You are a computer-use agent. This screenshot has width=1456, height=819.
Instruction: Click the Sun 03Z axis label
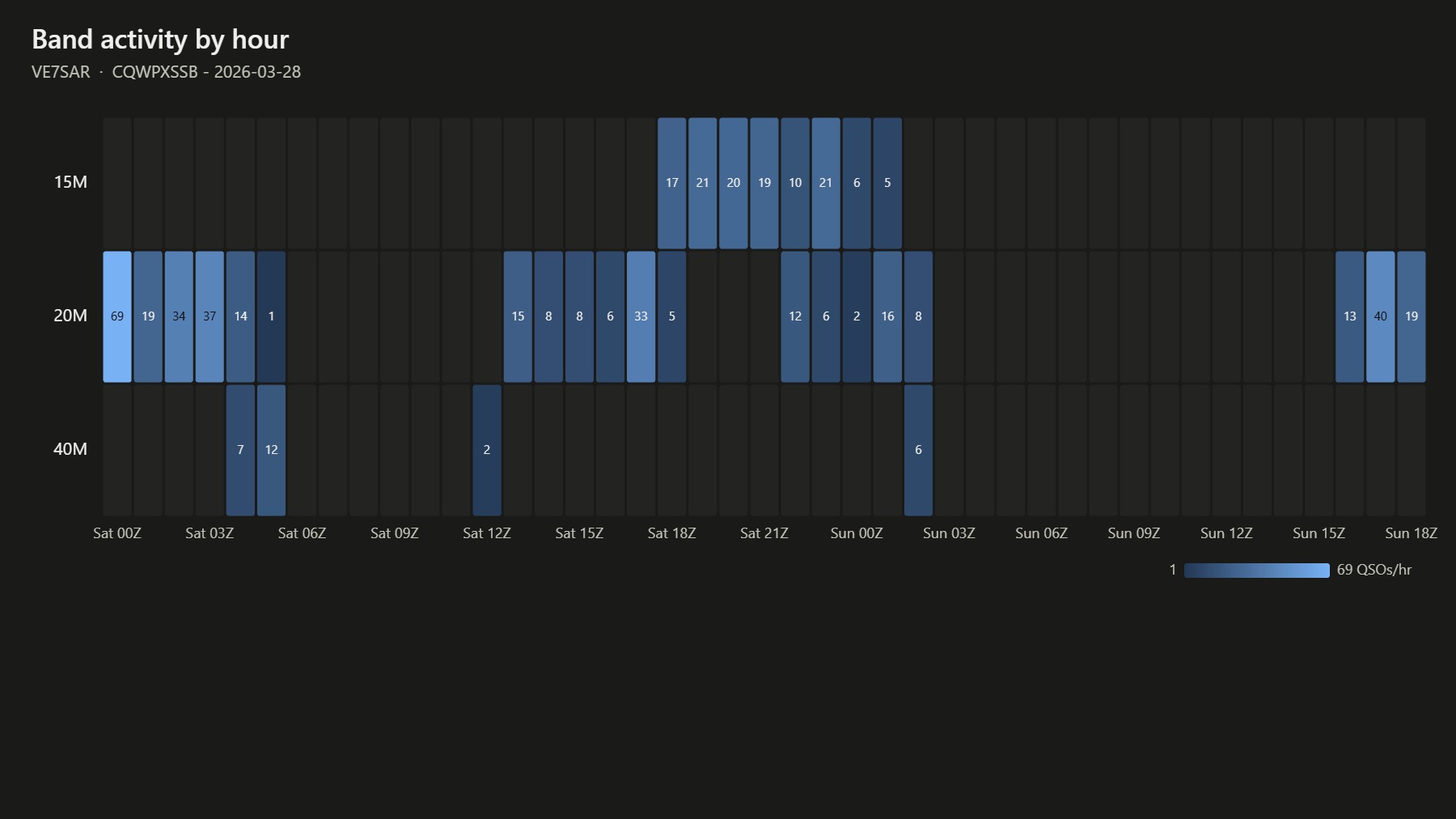click(x=949, y=533)
